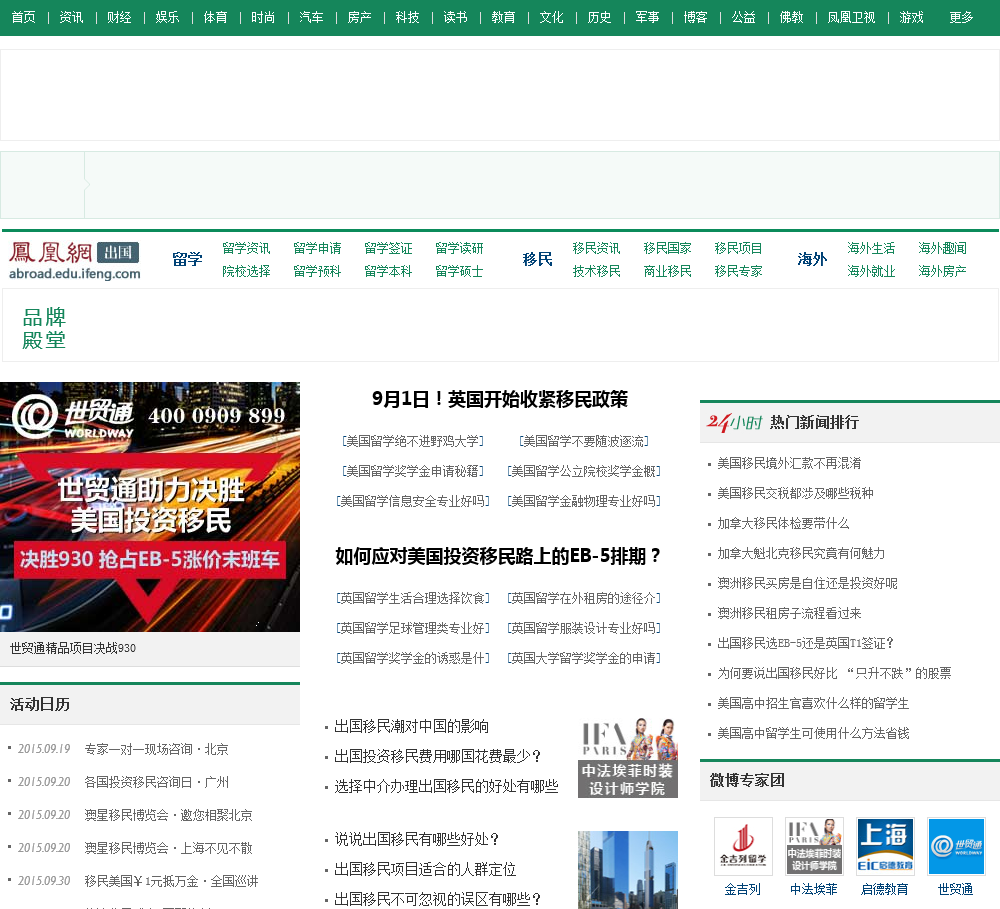
Task: Open 凤凰卫视 in the top navigation
Action: click(851, 17)
